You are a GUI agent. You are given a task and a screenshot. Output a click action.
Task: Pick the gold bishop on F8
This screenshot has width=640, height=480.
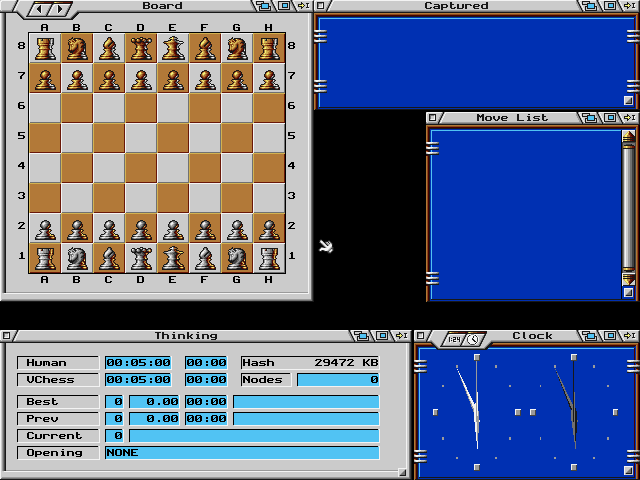point(204,48)
